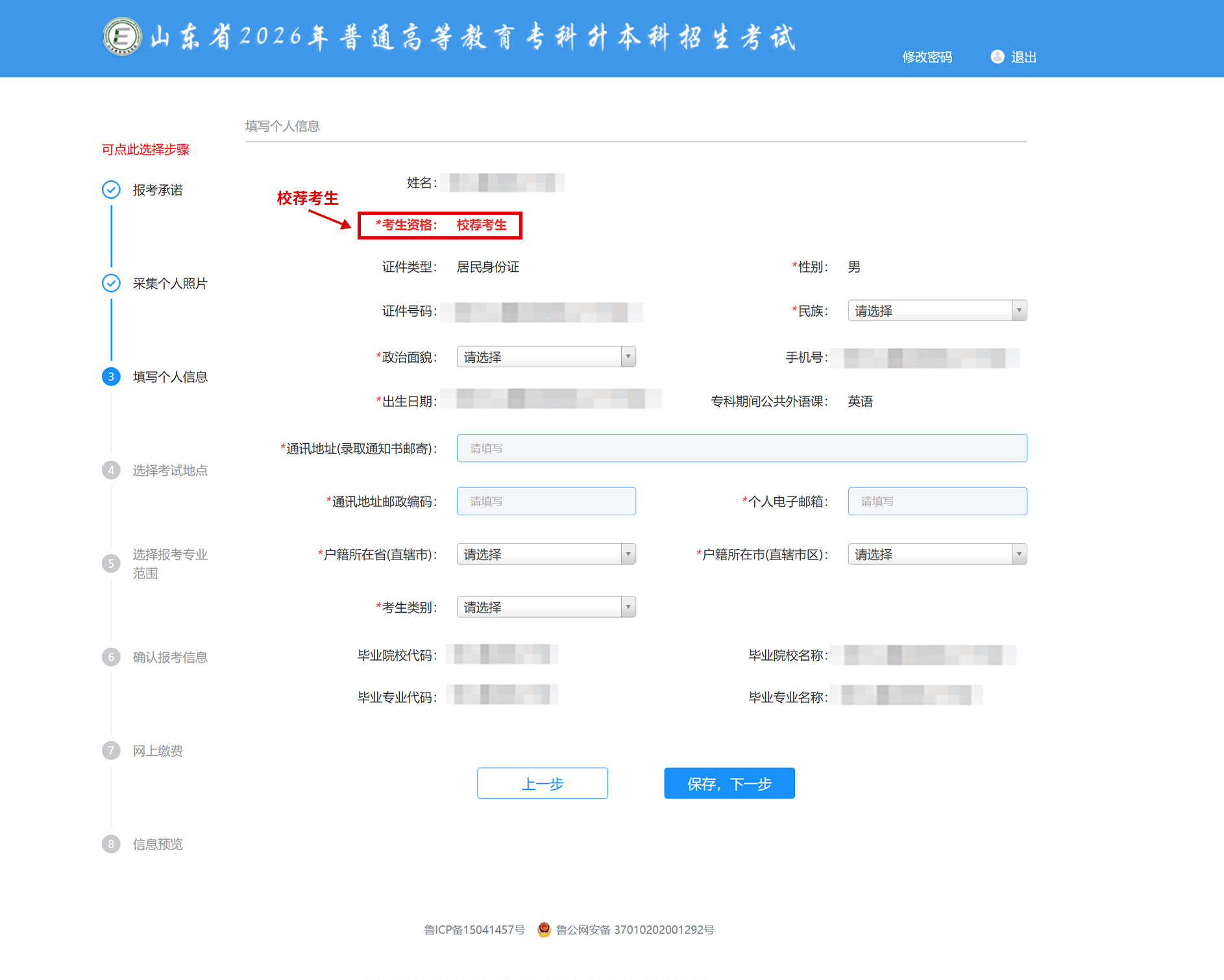
Task: Focus the 通讯地址 mailing address input field
Action: 741,448
